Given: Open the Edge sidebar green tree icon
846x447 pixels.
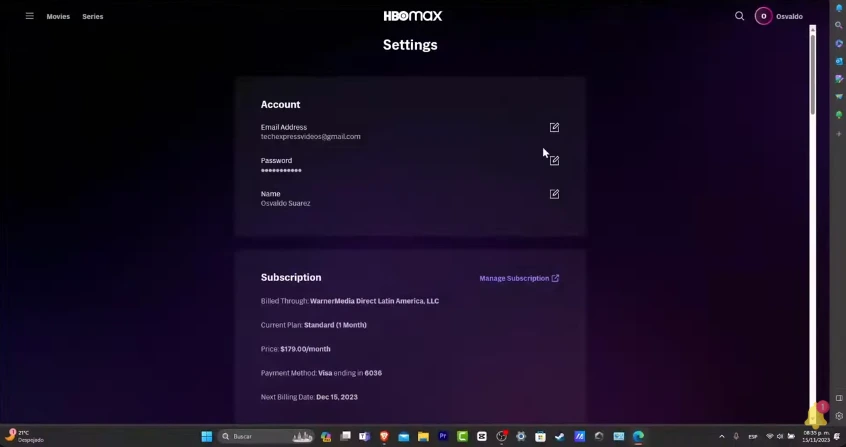Looking at the screenshot, I should (x=839, y=115).
